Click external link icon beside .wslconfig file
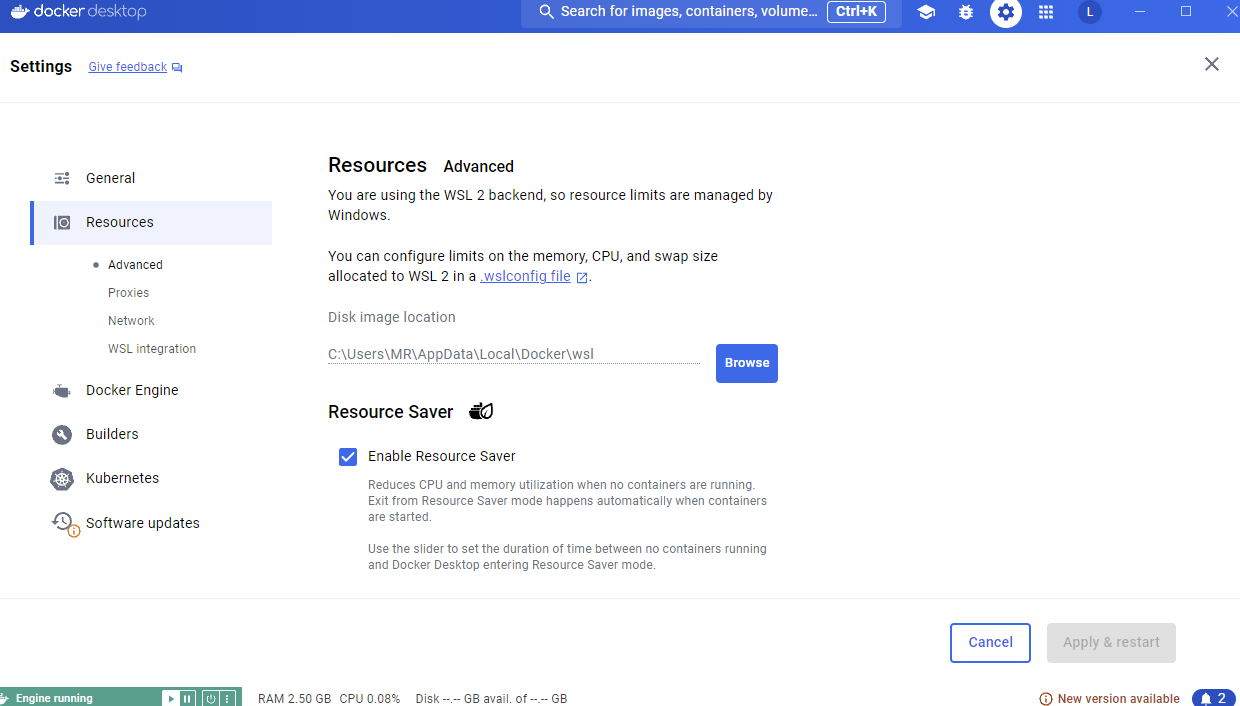 point(582,277)
